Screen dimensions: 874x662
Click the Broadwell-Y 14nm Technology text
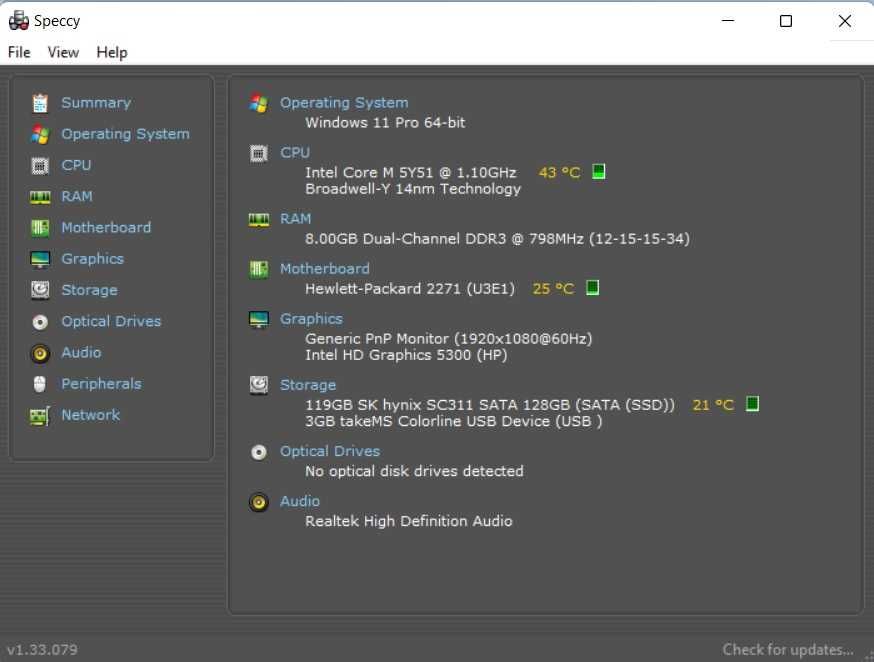[x=413, y=189]
